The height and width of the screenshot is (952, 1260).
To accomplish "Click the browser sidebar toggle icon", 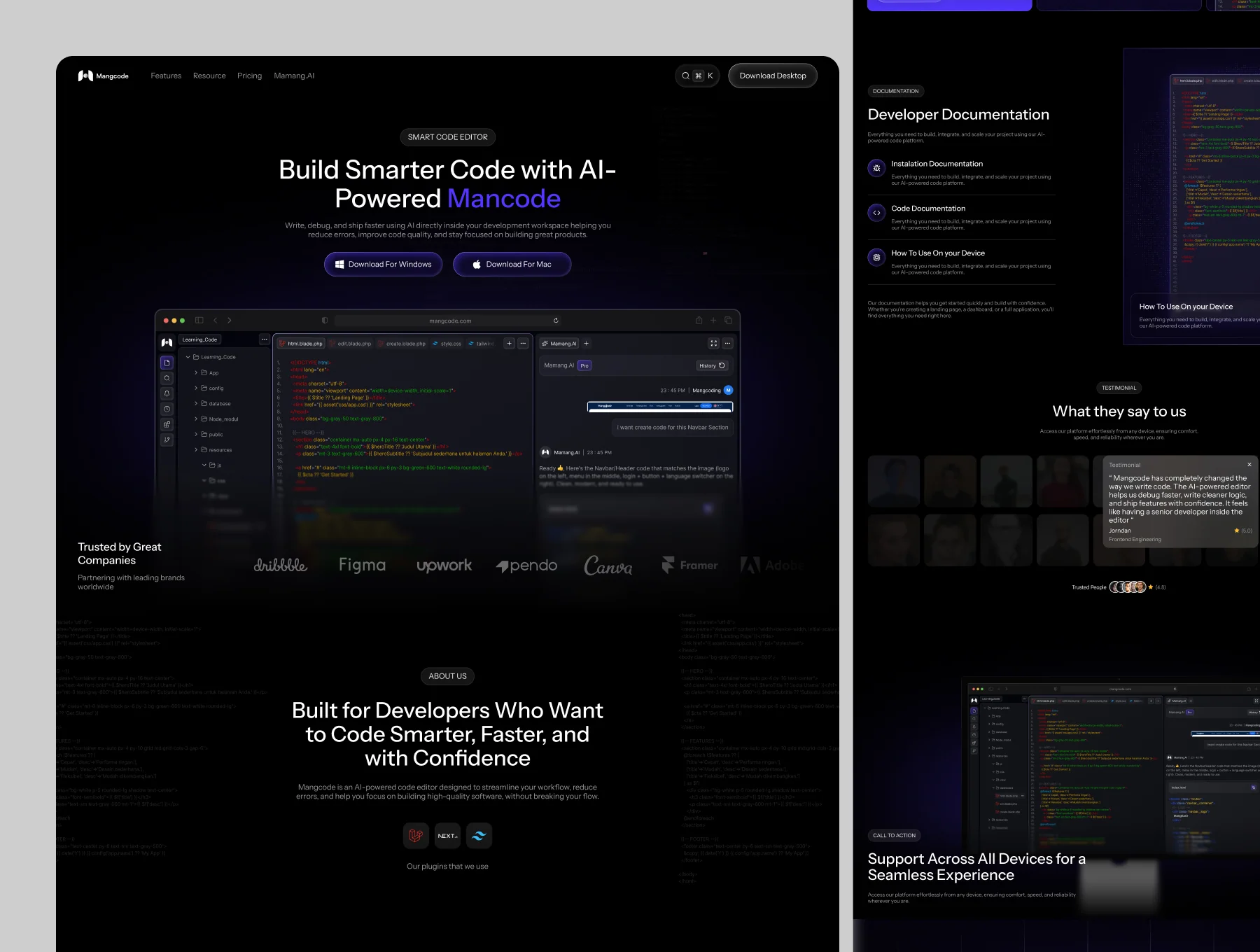I will (x=199, y=320).
